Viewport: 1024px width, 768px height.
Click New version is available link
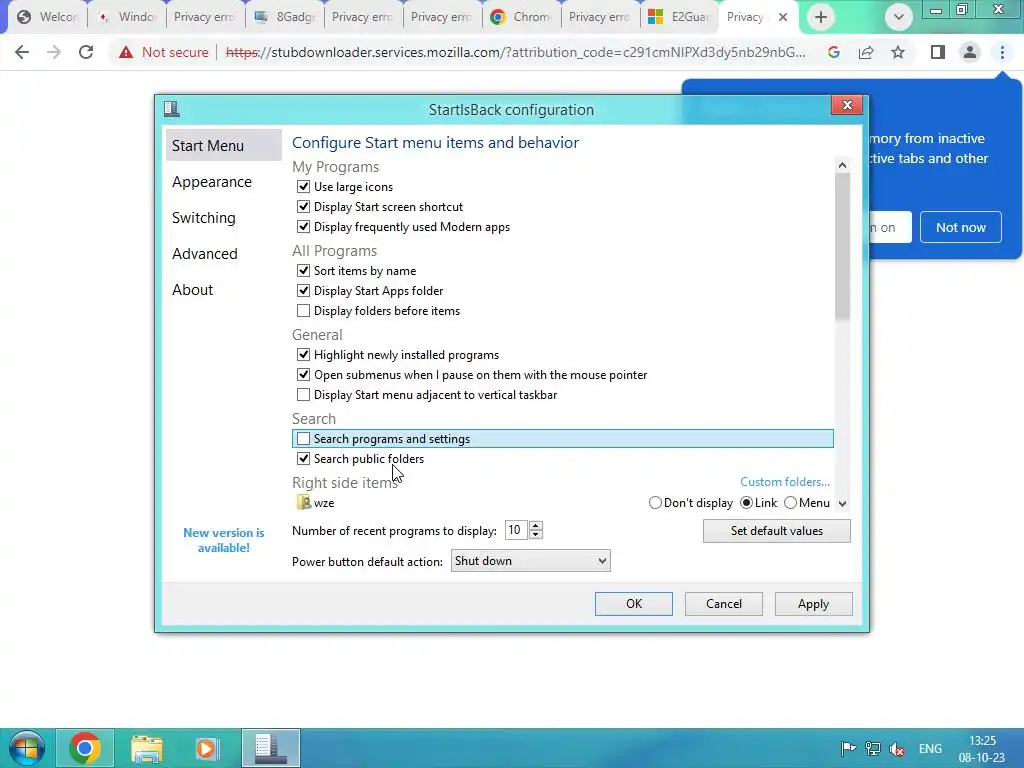(x=223, y=540)
